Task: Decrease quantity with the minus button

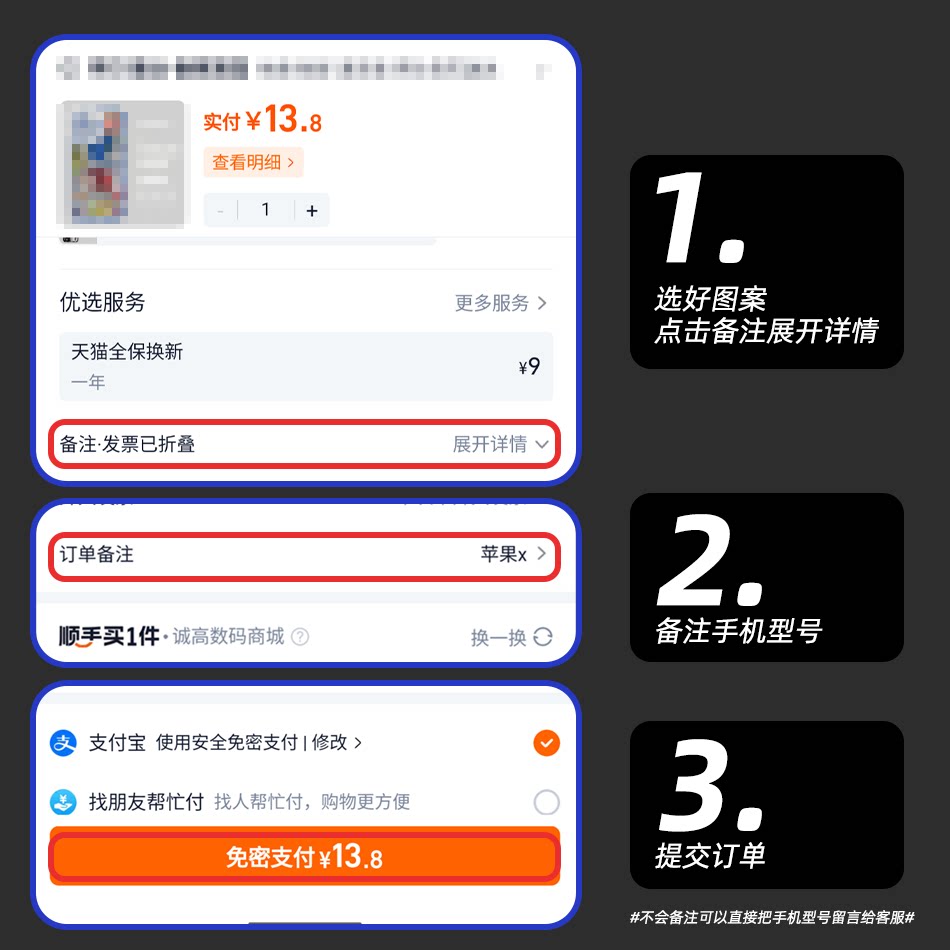Action: (x=221, y=210)
